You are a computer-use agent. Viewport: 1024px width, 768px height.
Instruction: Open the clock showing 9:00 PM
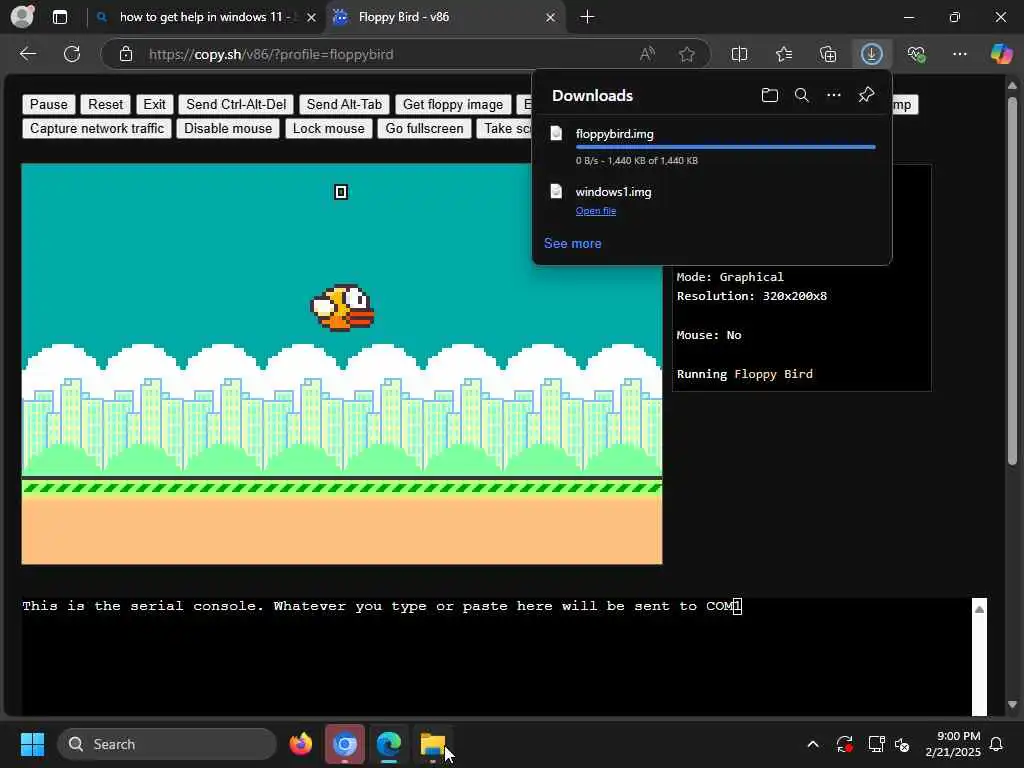[953, 744]
